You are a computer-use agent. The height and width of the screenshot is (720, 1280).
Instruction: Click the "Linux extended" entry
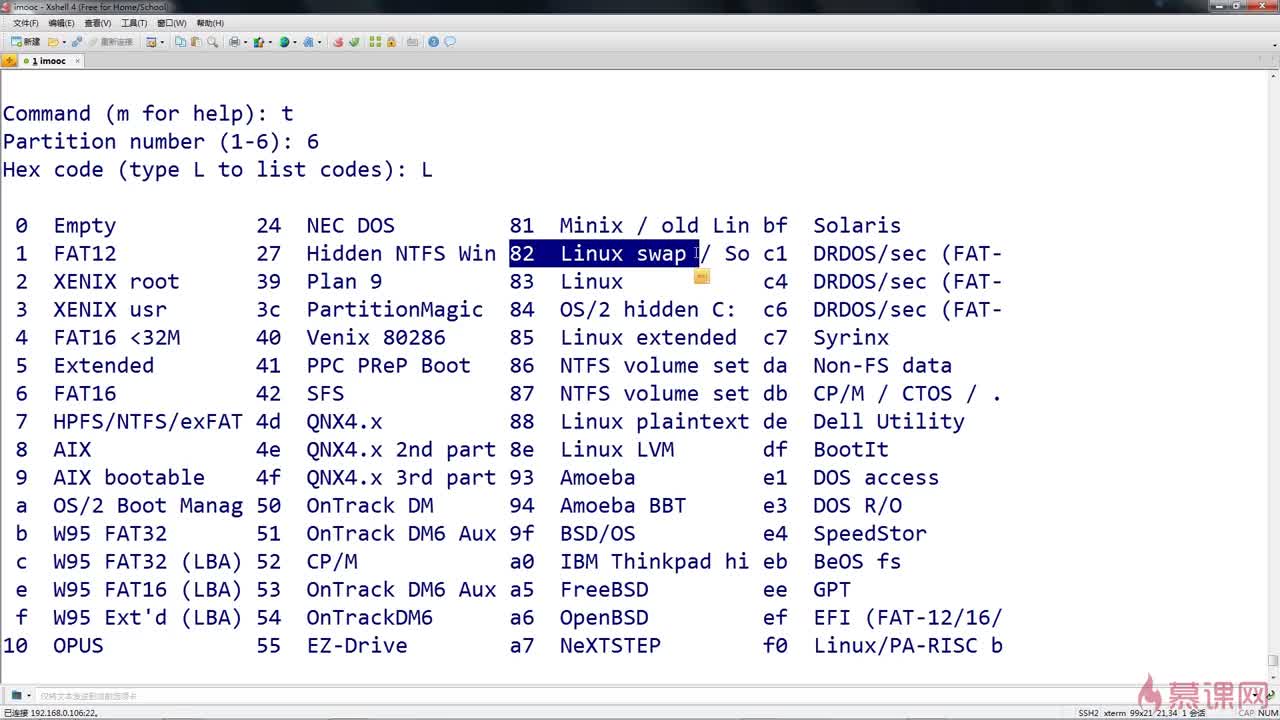pyautogui.click(x=648, y=338)
